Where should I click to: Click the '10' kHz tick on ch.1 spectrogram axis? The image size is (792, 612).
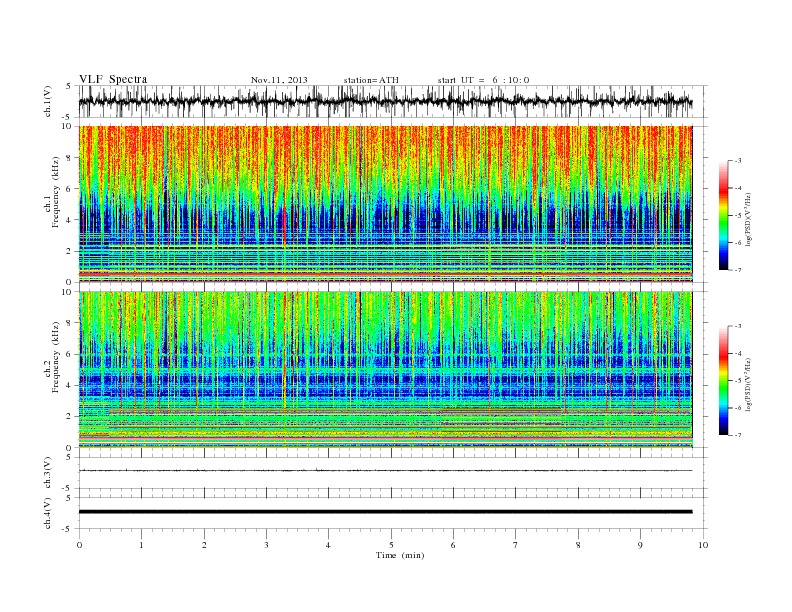[x=67, y=126]
